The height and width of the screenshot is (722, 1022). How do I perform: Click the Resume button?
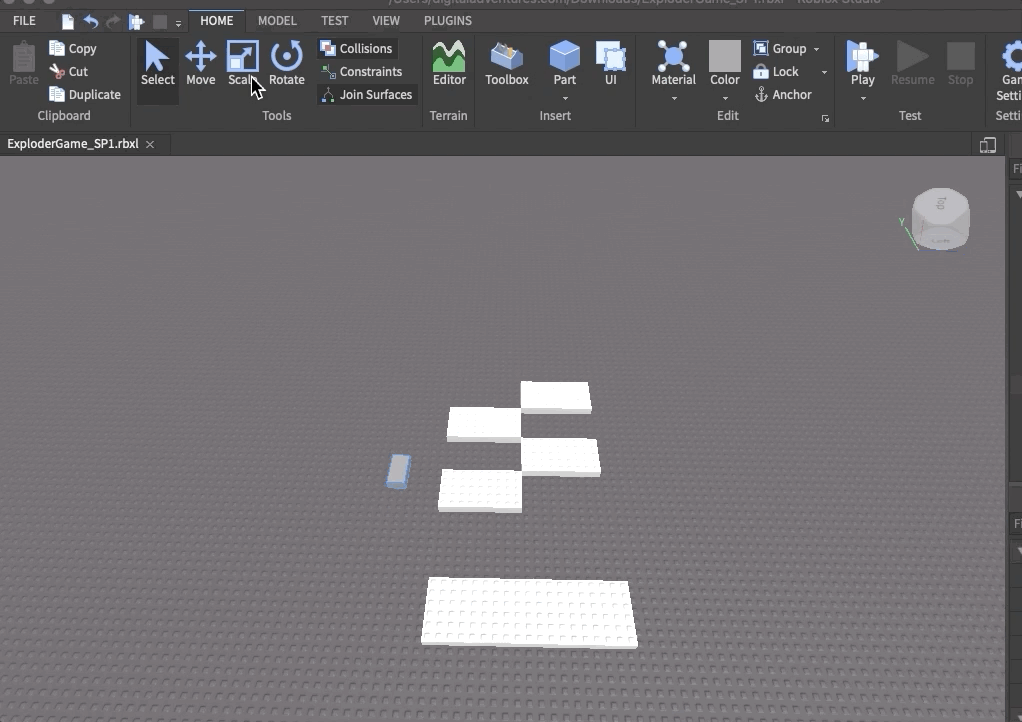912,64
